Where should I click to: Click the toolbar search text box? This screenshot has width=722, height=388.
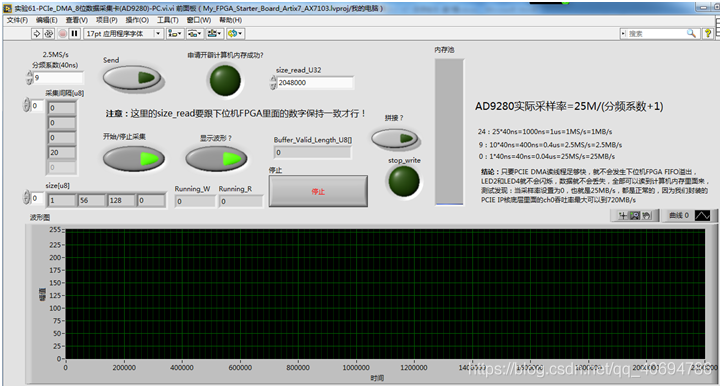[656, 33]
